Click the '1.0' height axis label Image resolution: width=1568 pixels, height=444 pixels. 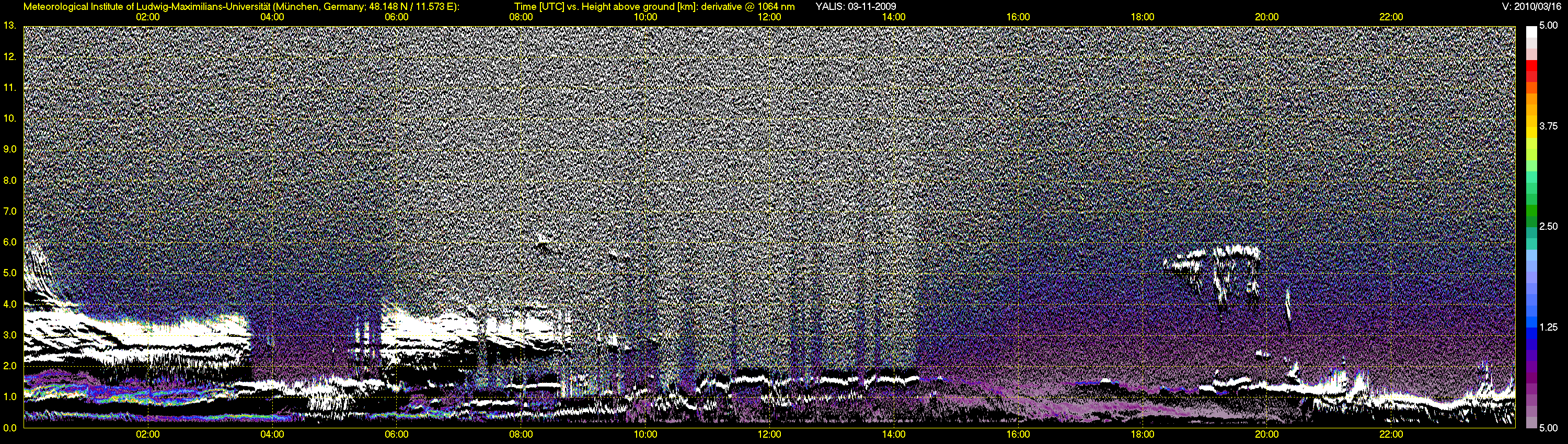pyautogui.click(x=10, y=396)
